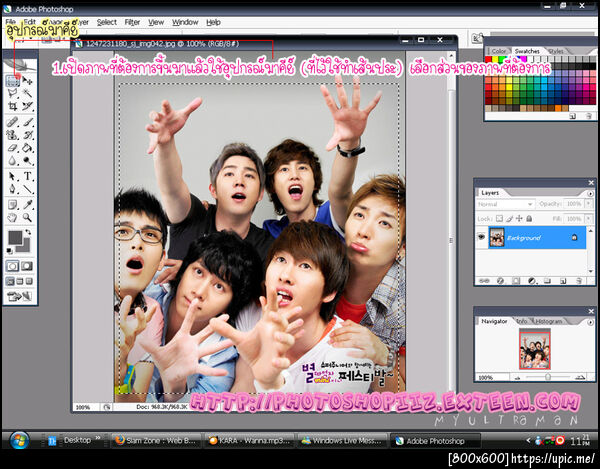The height and width of the screenshot is (469, 600).
Task: Select the Lasso tool
Action: click(13, 93)
